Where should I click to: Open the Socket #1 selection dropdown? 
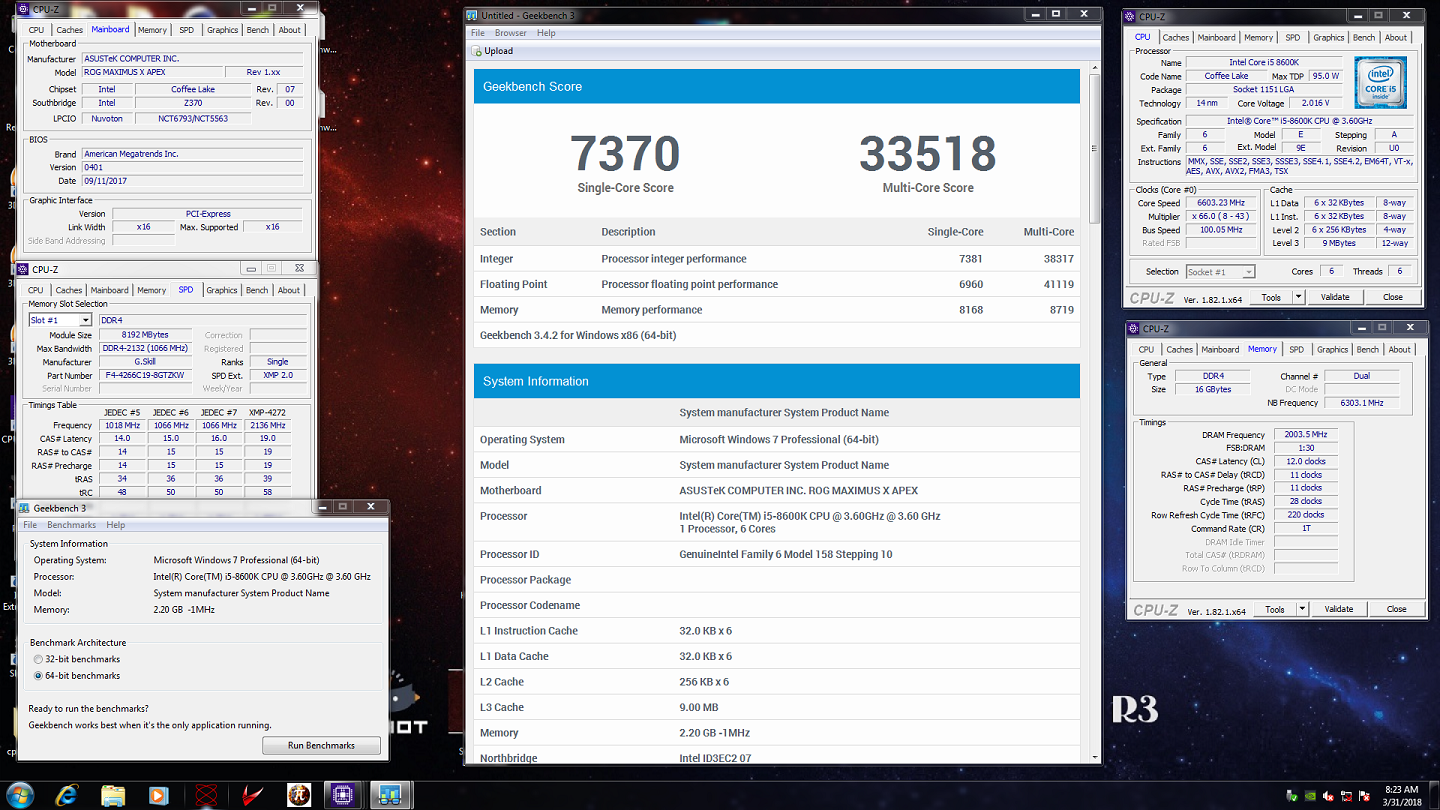(x=1248, y=272)
